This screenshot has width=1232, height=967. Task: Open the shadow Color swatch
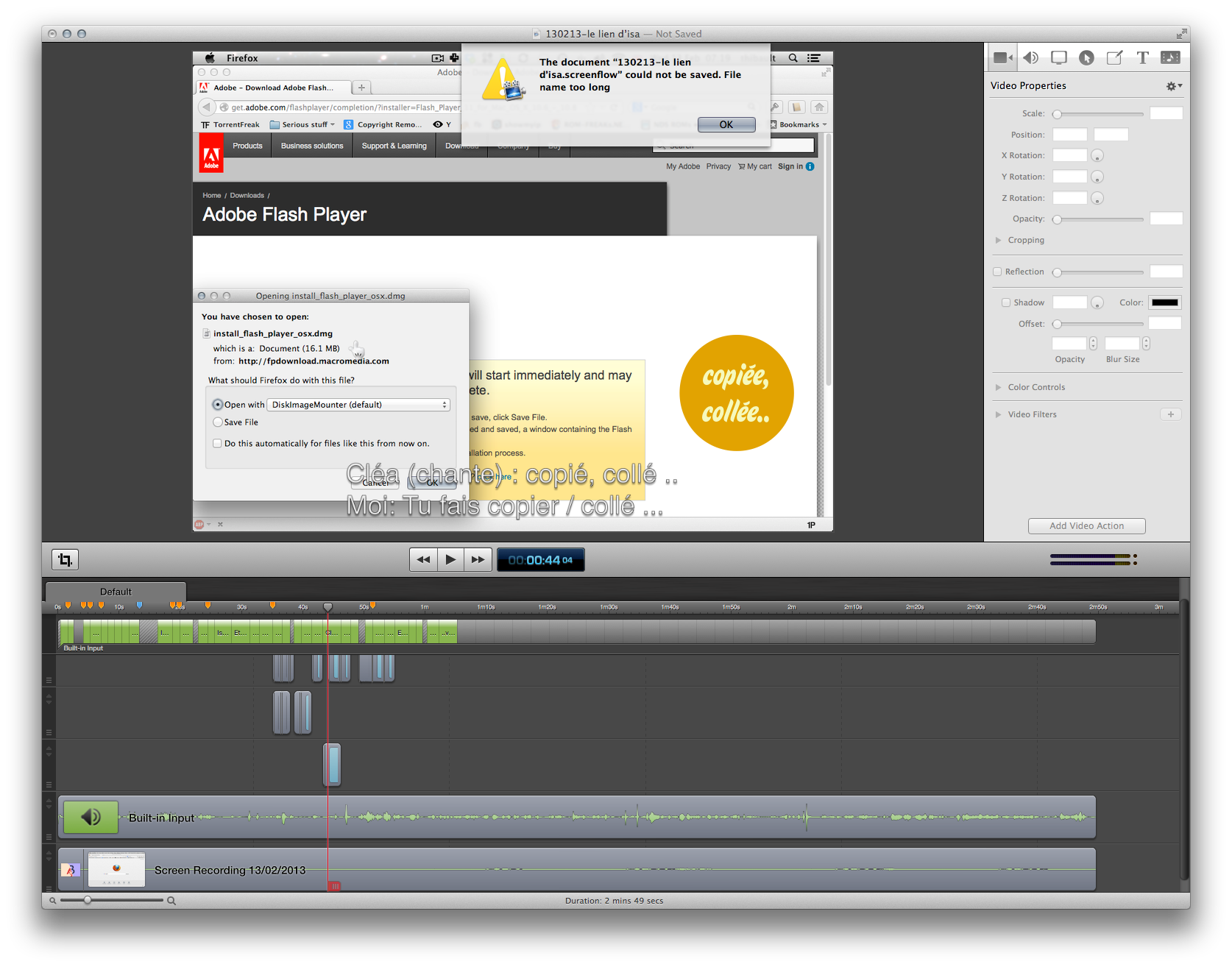point(1165,302)
